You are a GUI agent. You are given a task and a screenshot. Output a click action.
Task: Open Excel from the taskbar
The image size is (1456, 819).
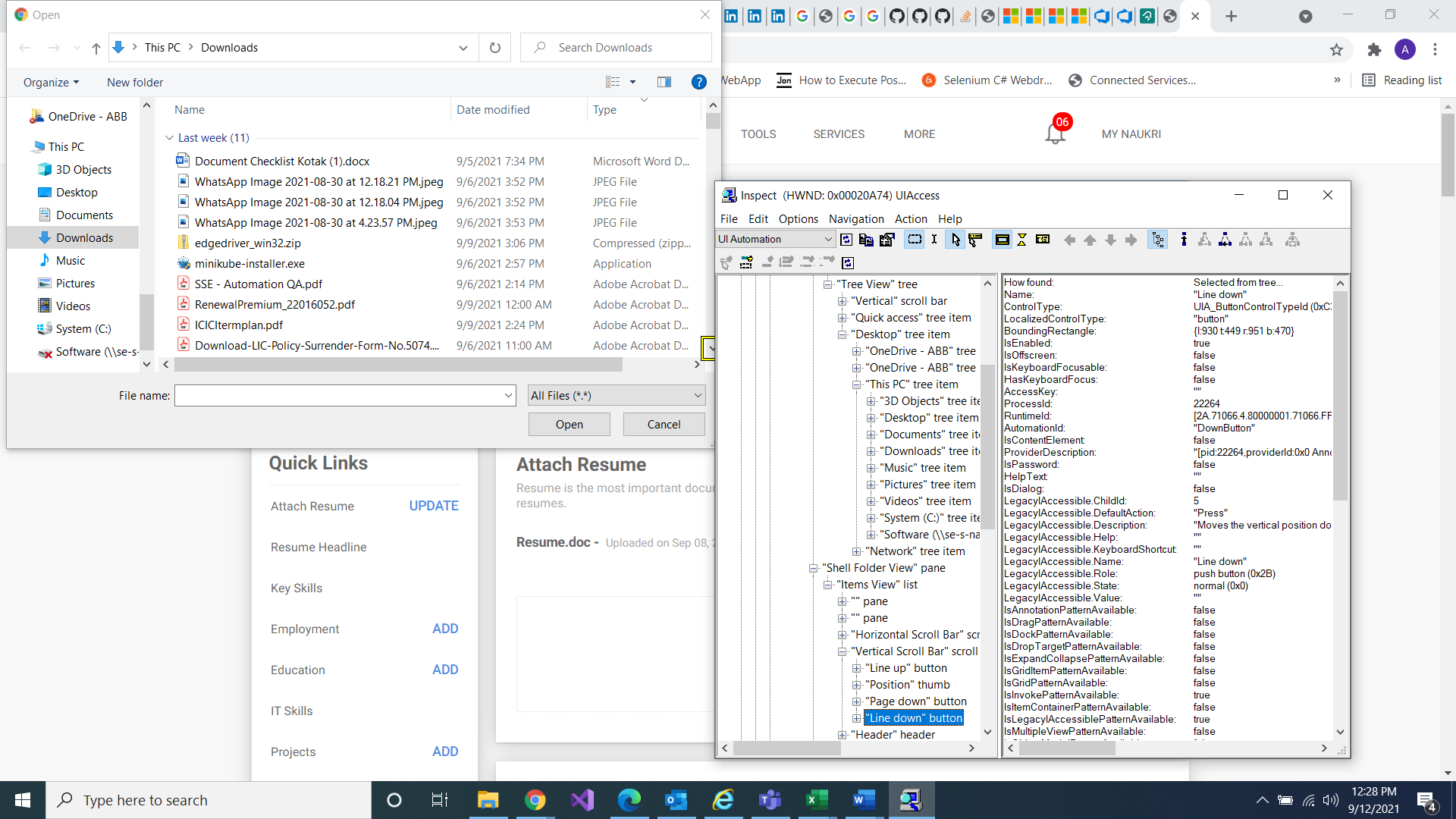point(817,799)
